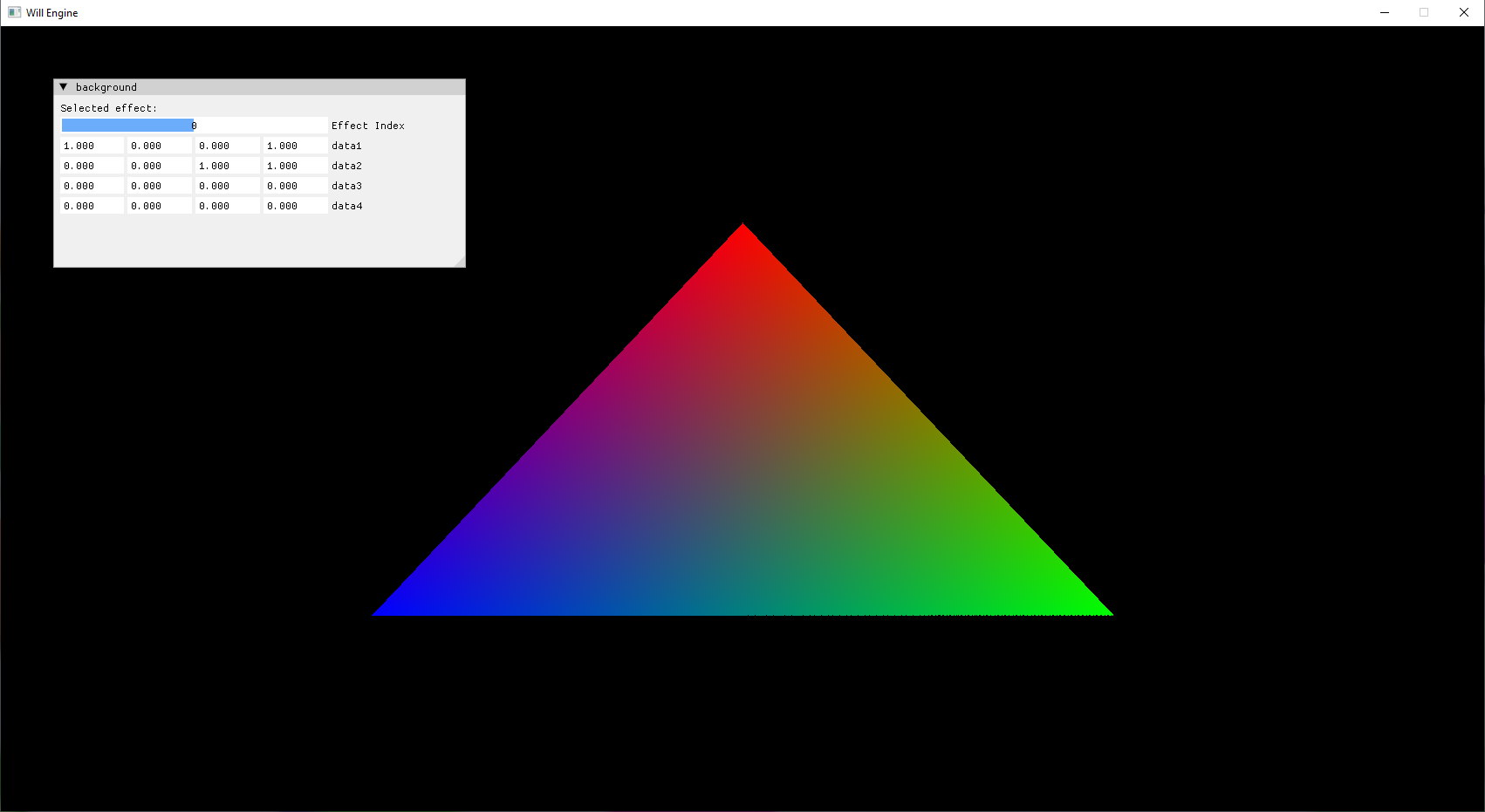Click the disclosure triangle on background window
This screenshot has height=812, width=1485.
(x=63, y=86)
